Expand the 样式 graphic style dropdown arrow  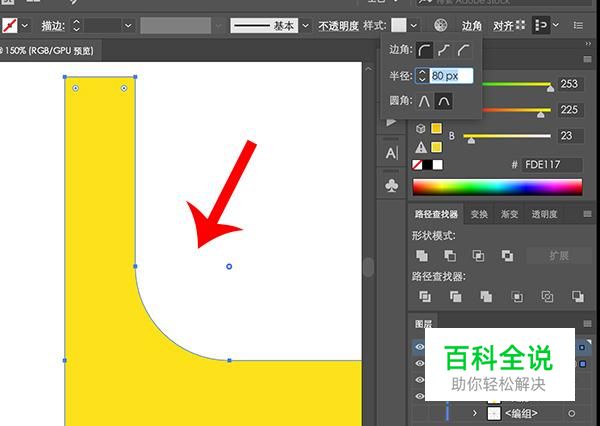click(x=414, y=26)
